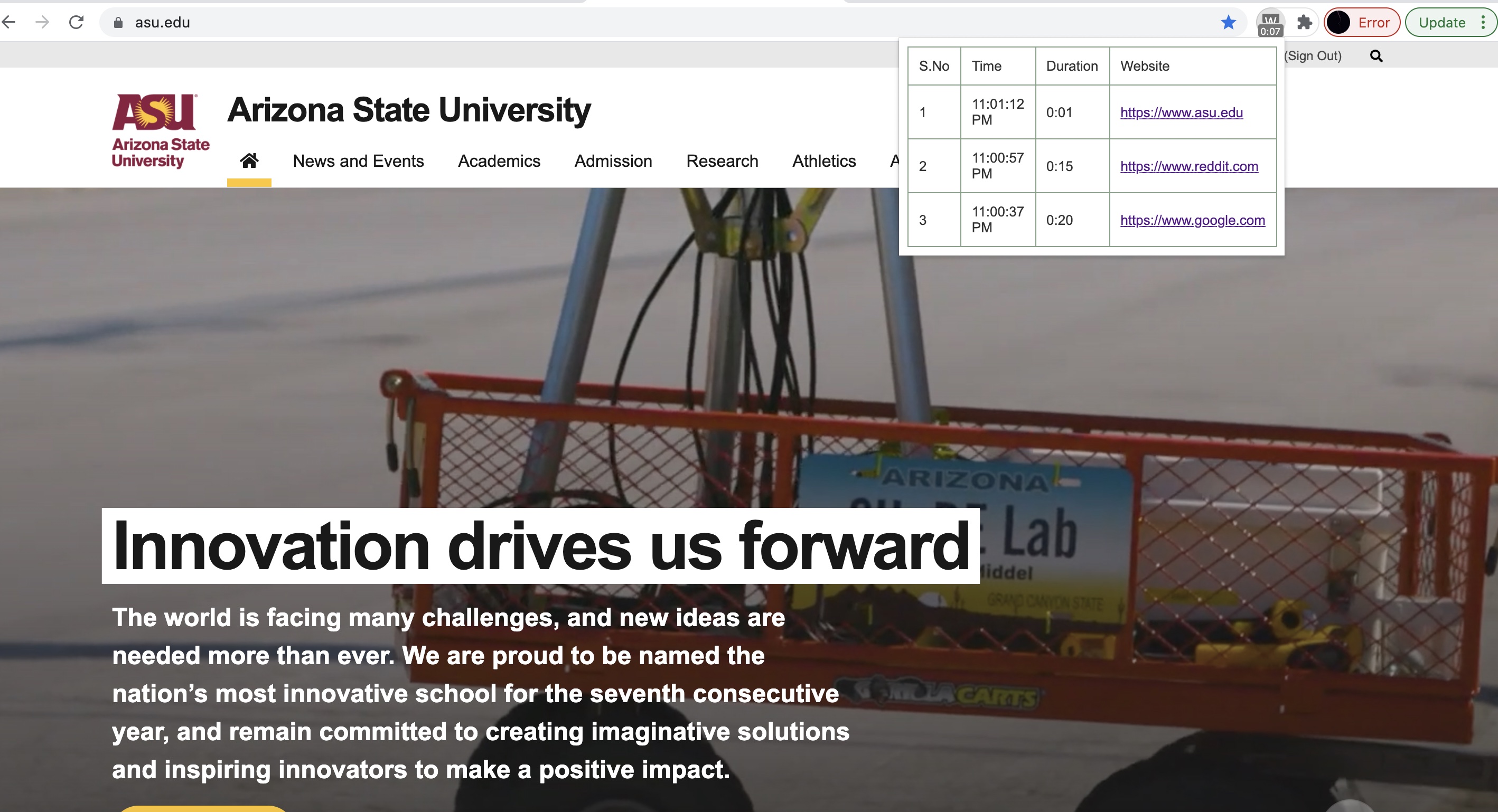Open the Academics menu item
This screenshot has height=812, width=1498.
499,160
